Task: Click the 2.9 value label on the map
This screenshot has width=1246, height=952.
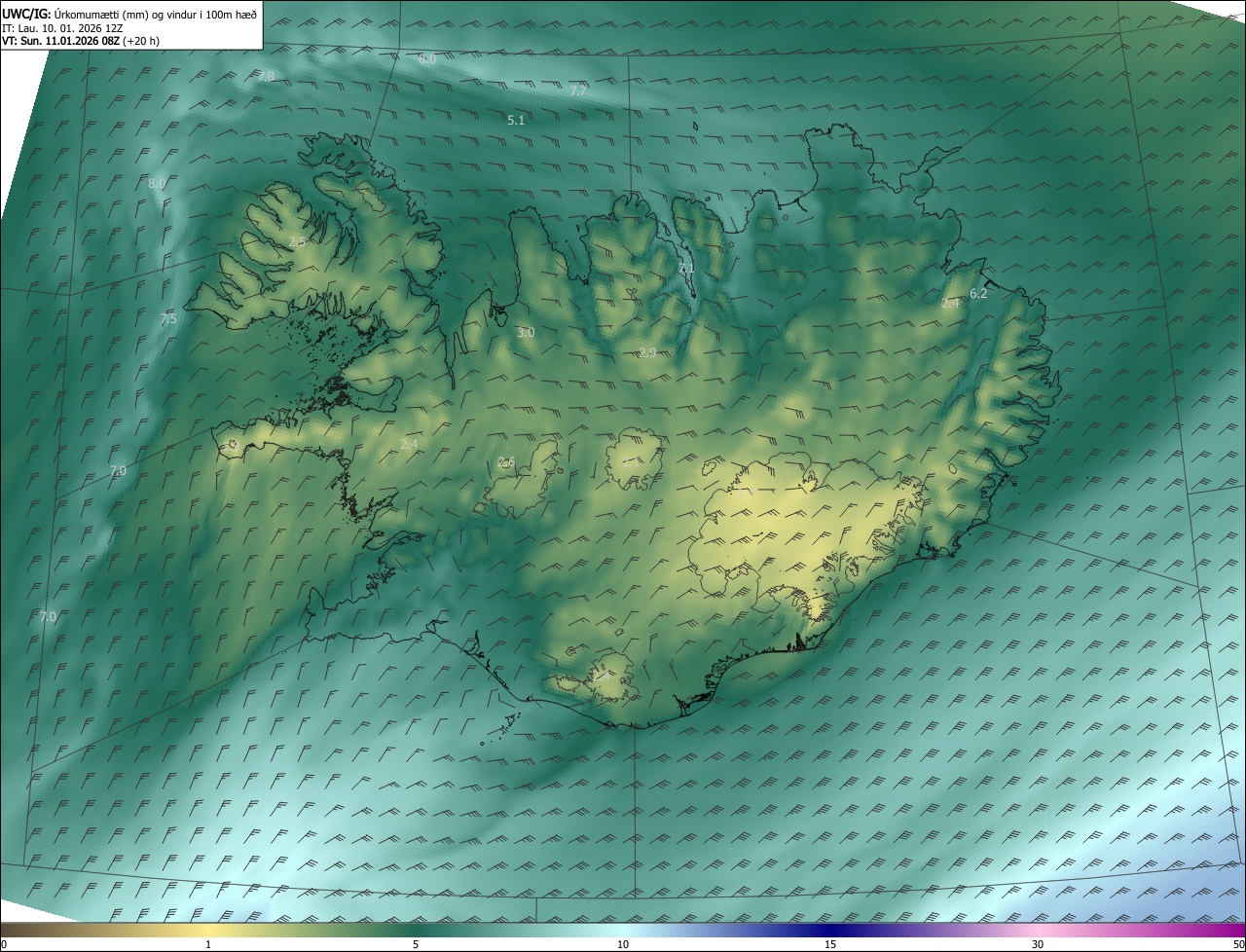Action: [647, 351]
